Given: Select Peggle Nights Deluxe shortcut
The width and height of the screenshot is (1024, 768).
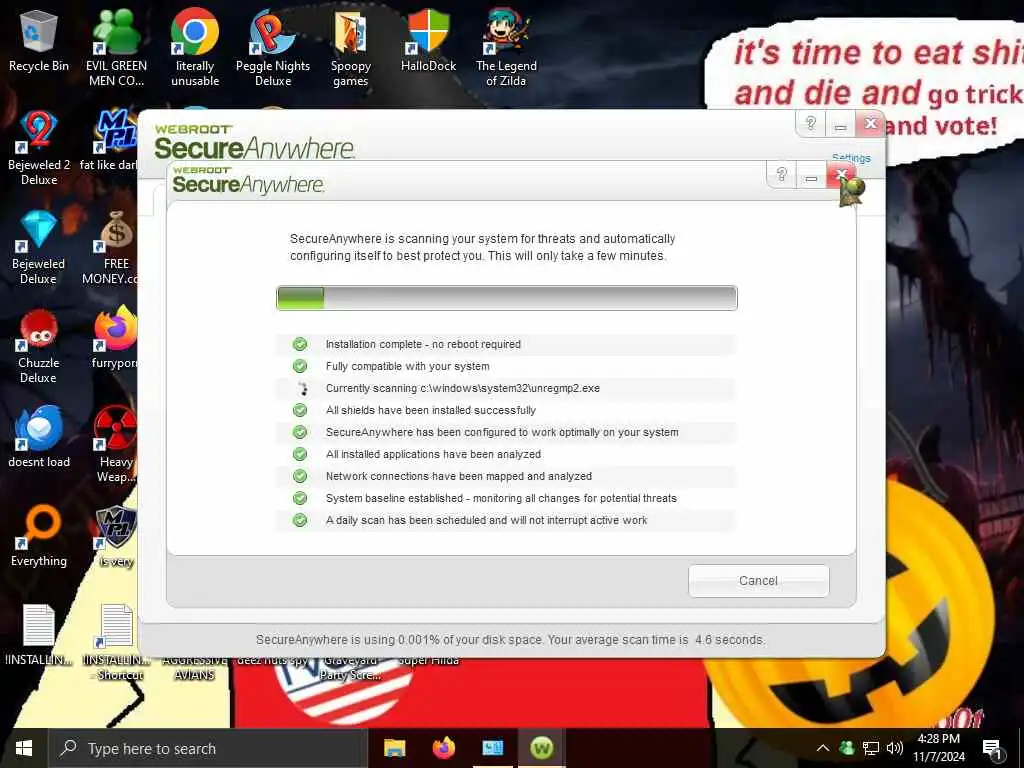Looking at the screenshot, I should click(273, 49).
